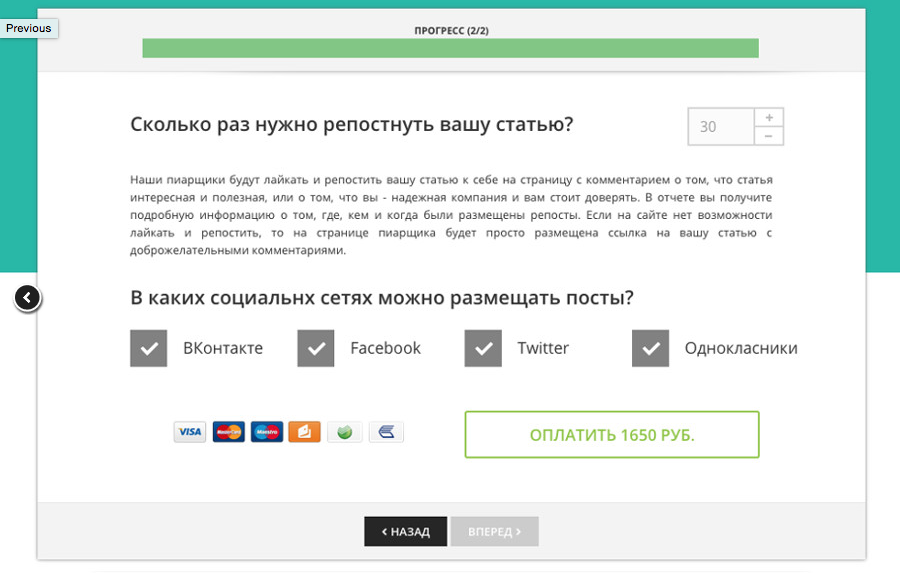Toggle the Facebook checkbox

[315, 349]
